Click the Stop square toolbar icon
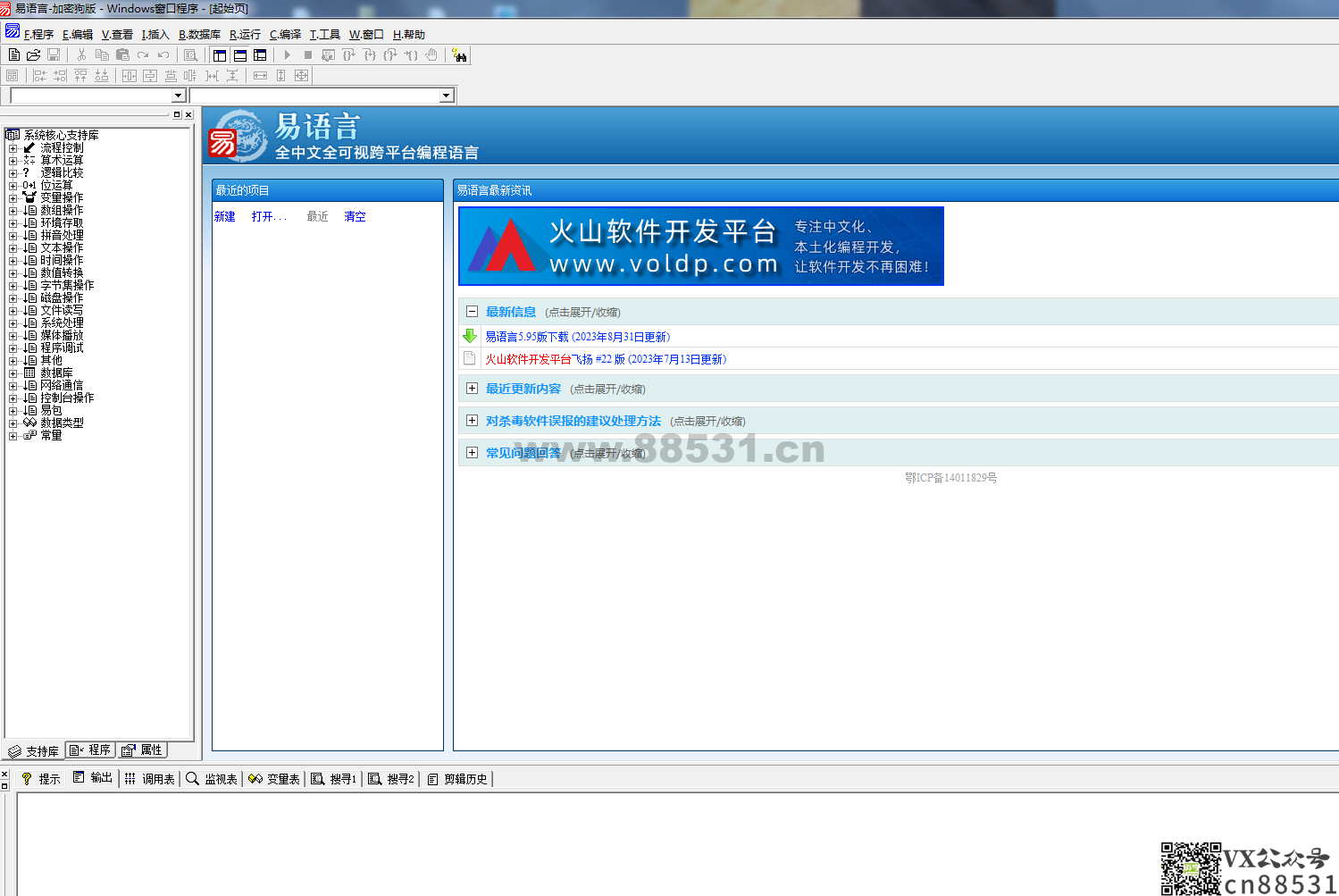Image resolution: width=1339 pixels, height=896 pixels. (x=308, y=55)
